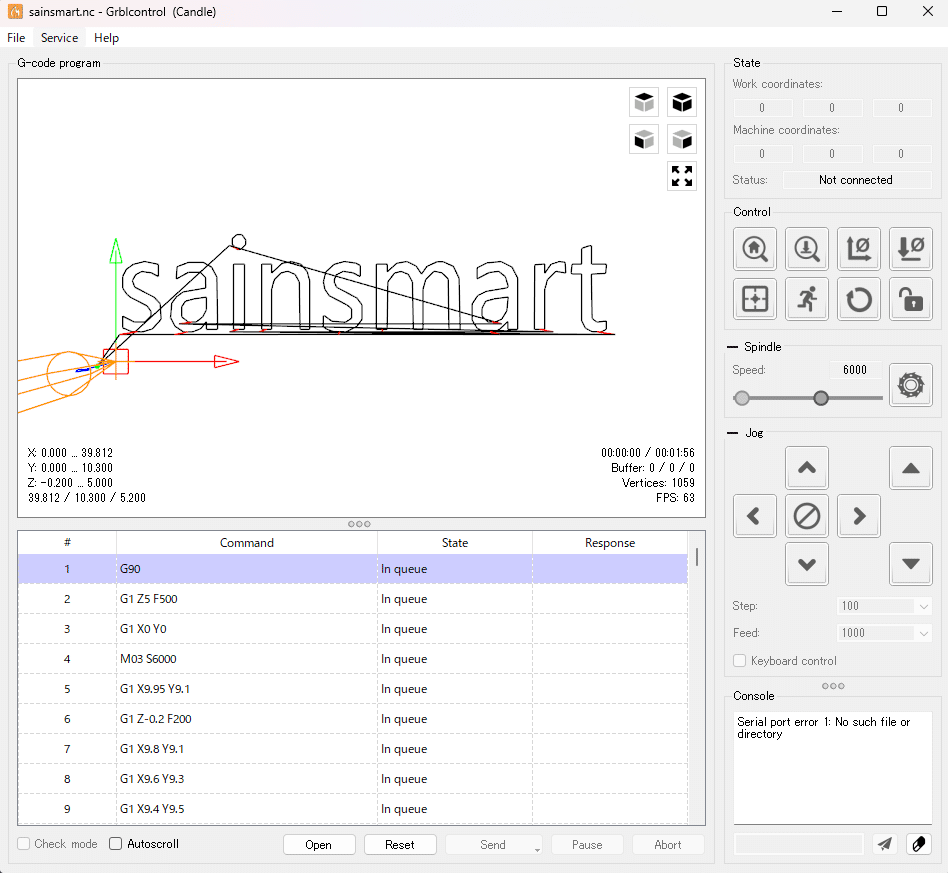This screenshot has height=873, width=948.
Task: Clear the console output
Action: tap(919, 844)
